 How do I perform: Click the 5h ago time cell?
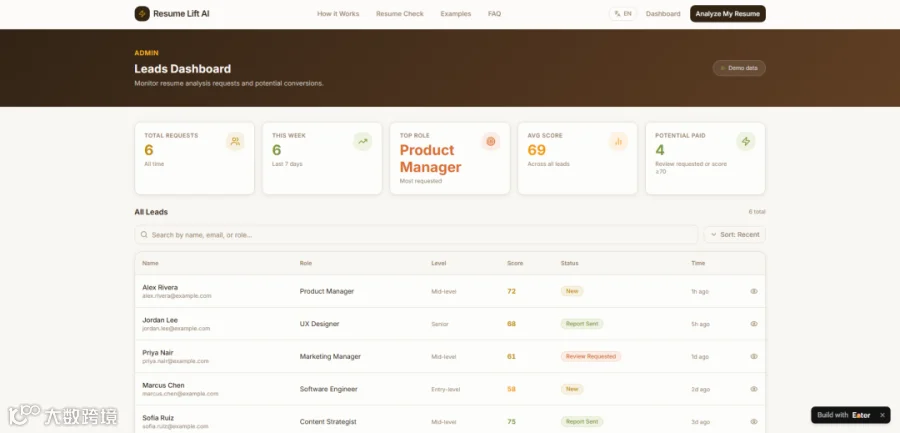coord(700,324)
